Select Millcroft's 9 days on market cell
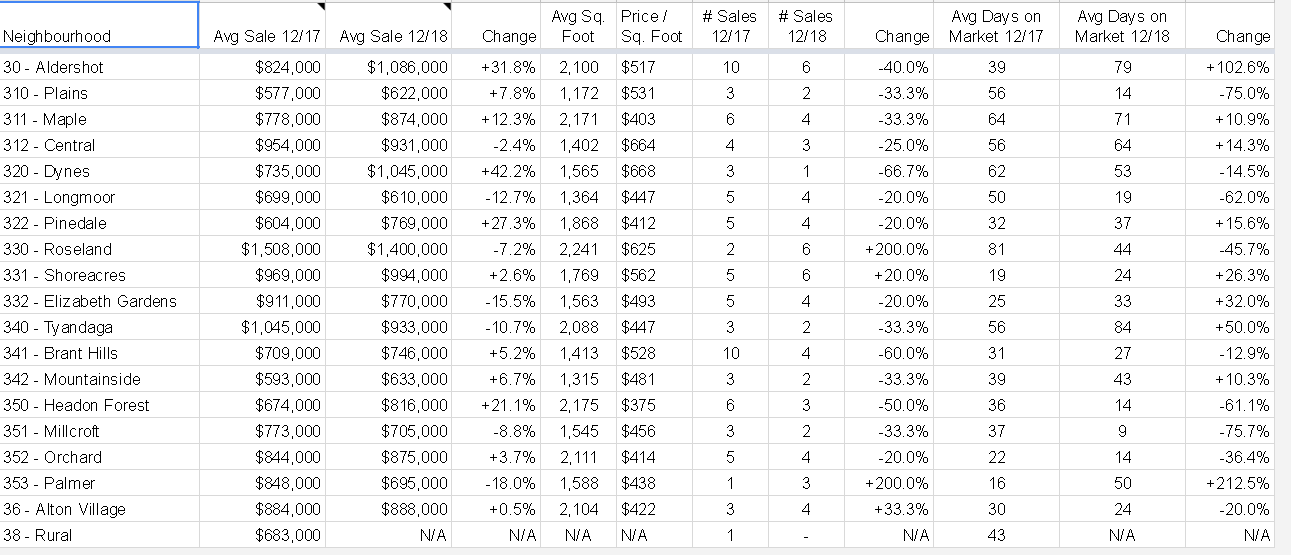 click(x=1123, y=431)
